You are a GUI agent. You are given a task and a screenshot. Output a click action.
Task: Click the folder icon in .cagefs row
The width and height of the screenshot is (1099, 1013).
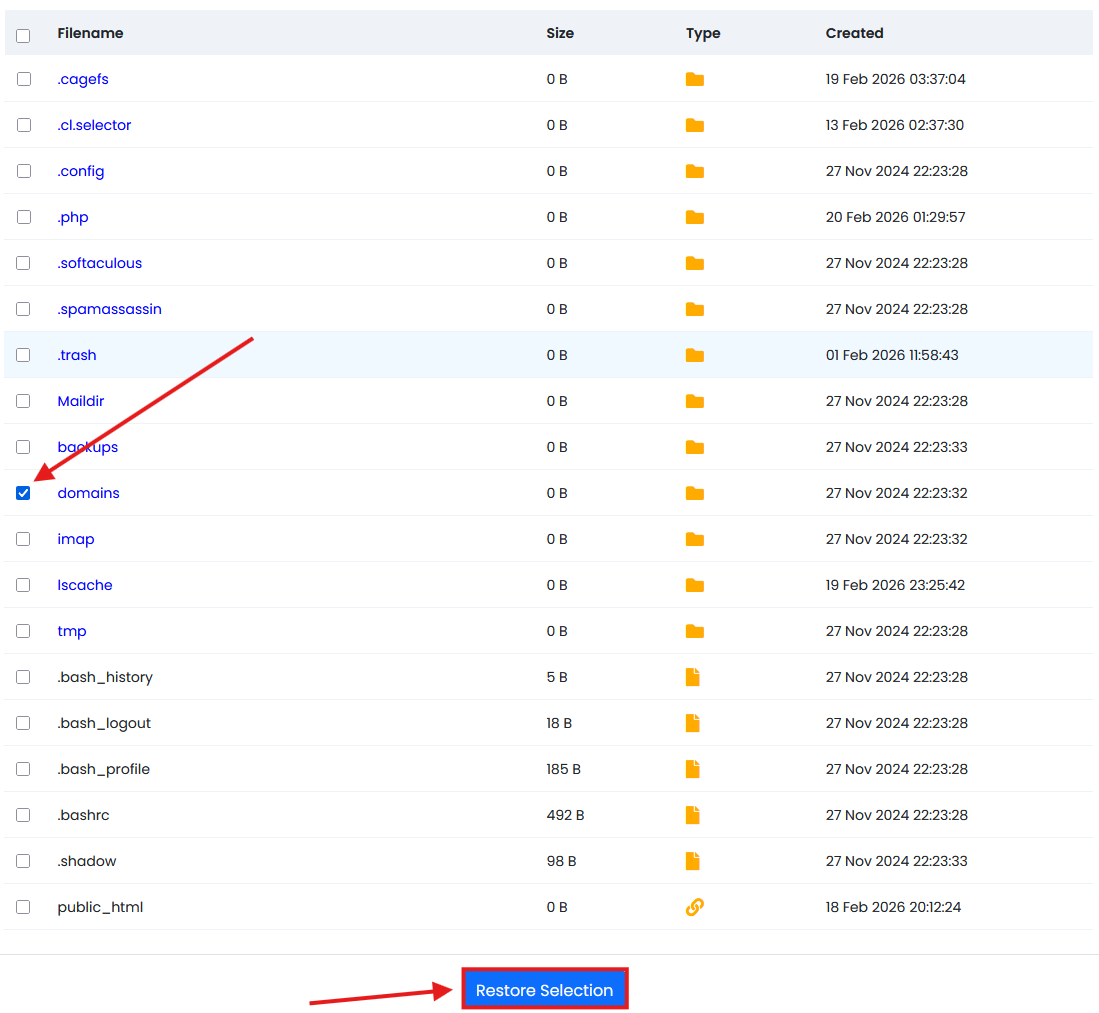(x=695, y=79)
